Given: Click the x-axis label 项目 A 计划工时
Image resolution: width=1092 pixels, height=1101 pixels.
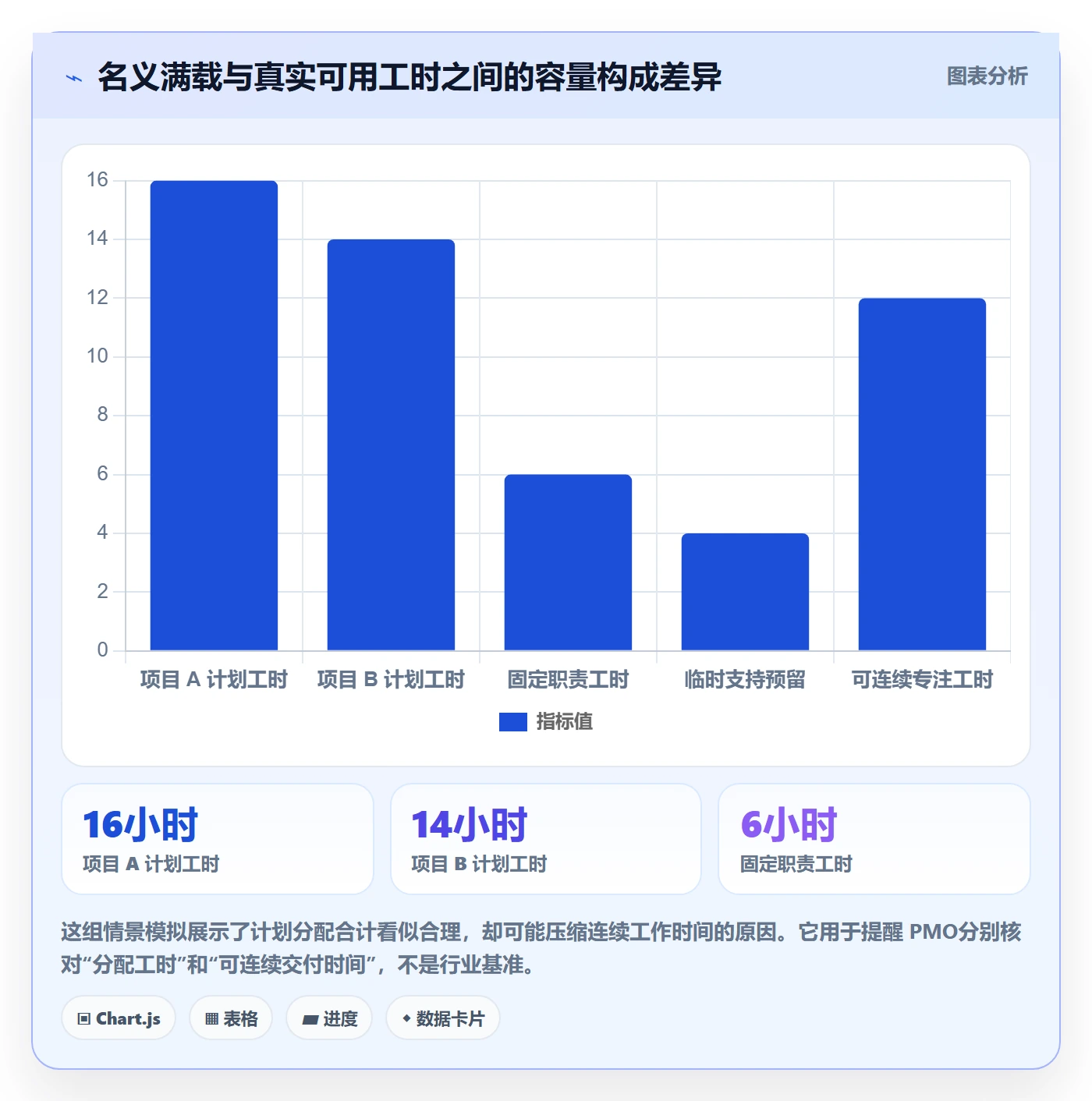Looking at the screenshot, I should 214,680.
